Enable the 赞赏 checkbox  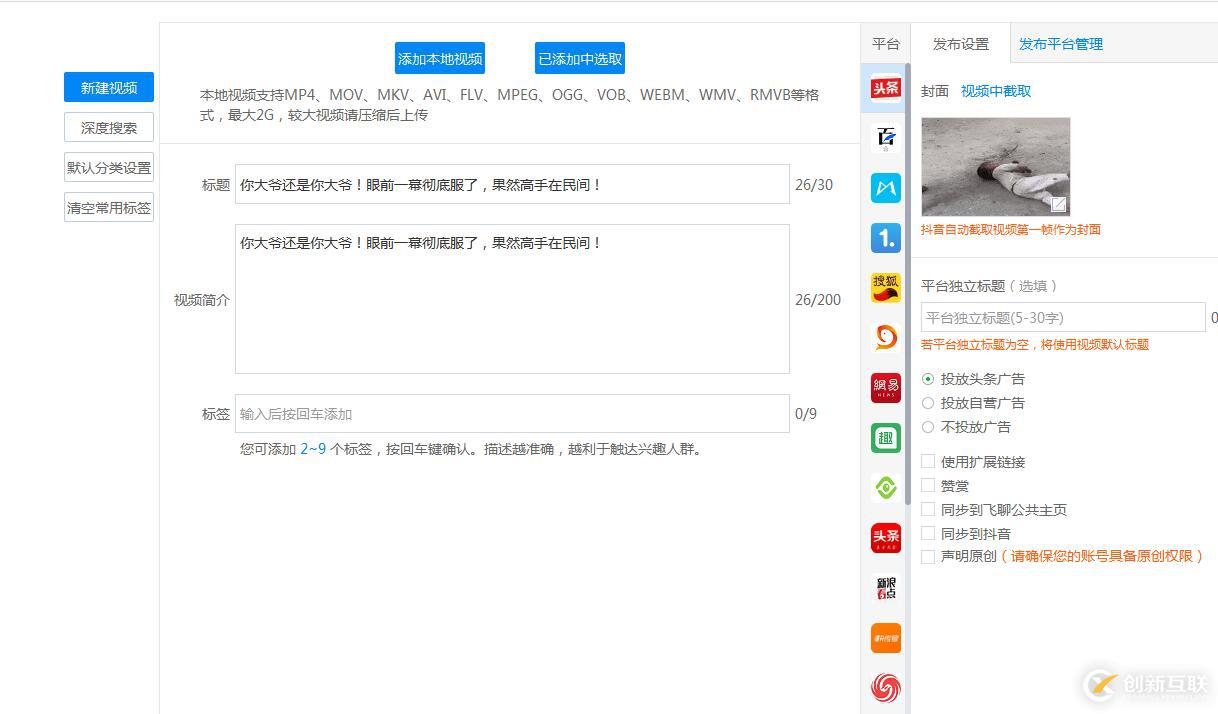click(928, 486)
